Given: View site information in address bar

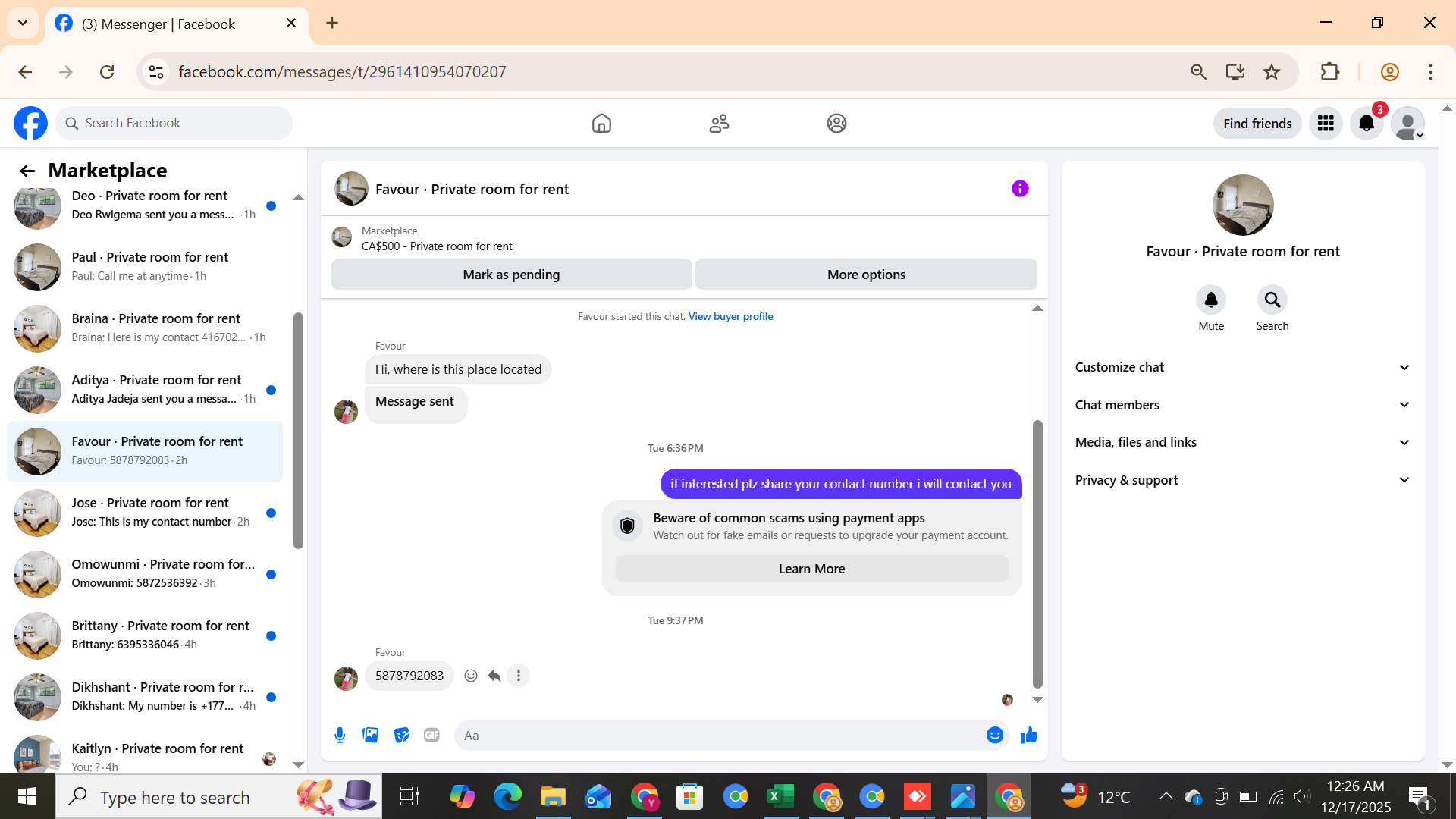Looking at the screenshot, I should click(156, 72).
